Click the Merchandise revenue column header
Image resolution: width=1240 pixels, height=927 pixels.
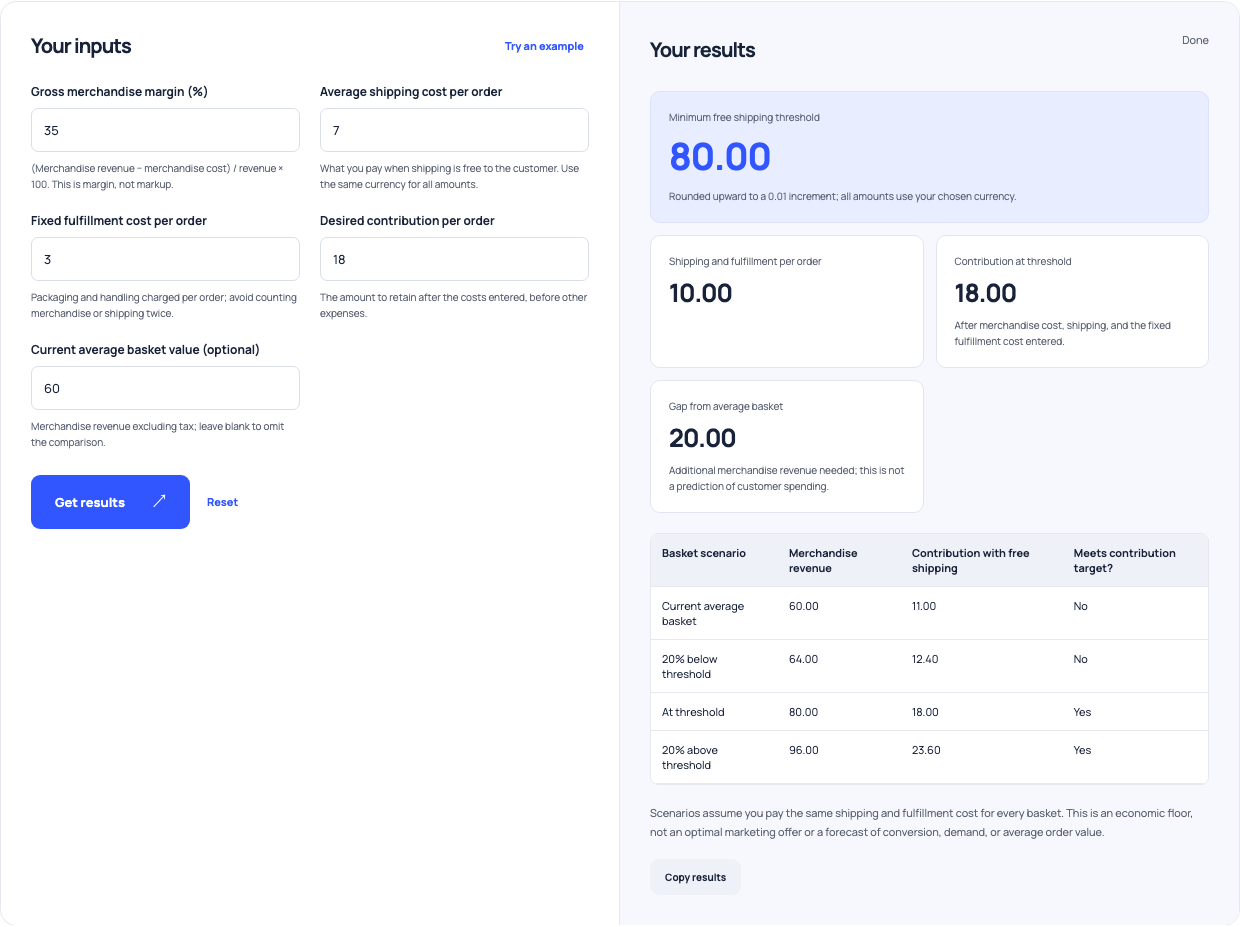[823, 560]
